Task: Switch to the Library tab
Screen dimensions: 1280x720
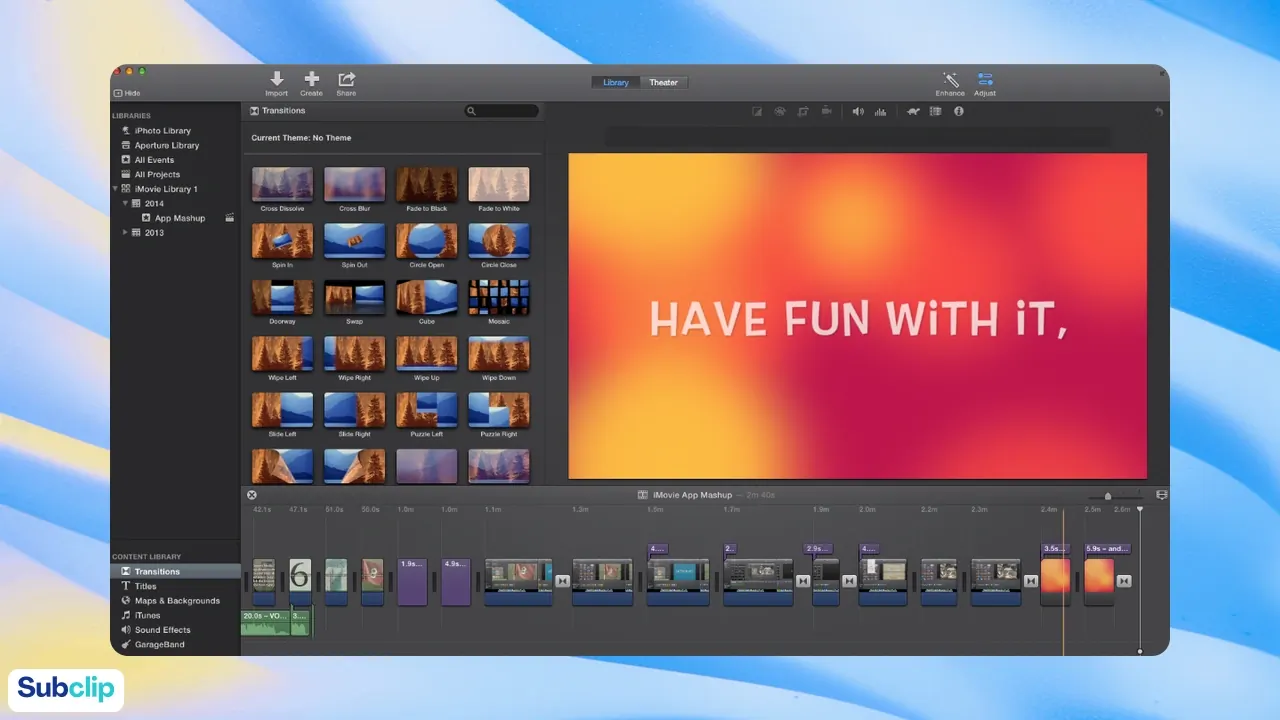Action: click(616, 82)
